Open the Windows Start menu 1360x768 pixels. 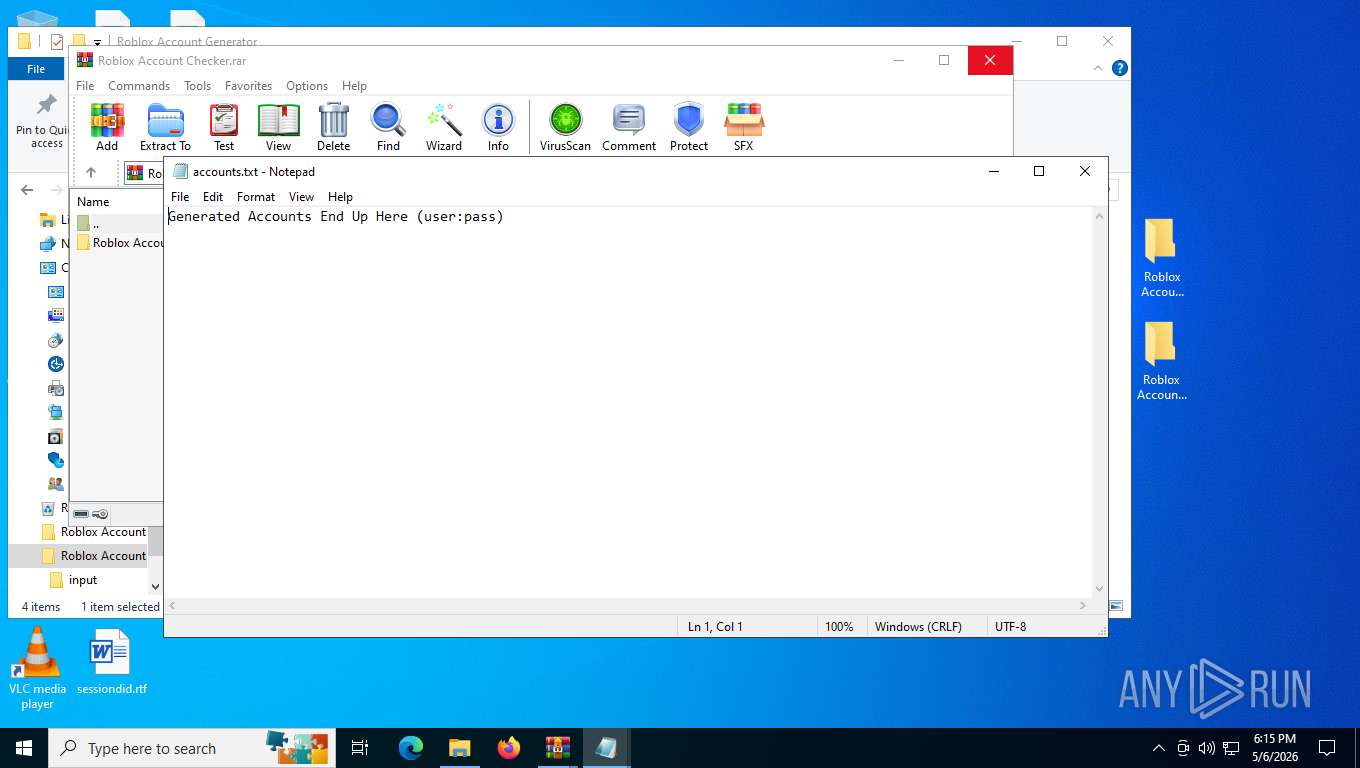click(24, 748)
